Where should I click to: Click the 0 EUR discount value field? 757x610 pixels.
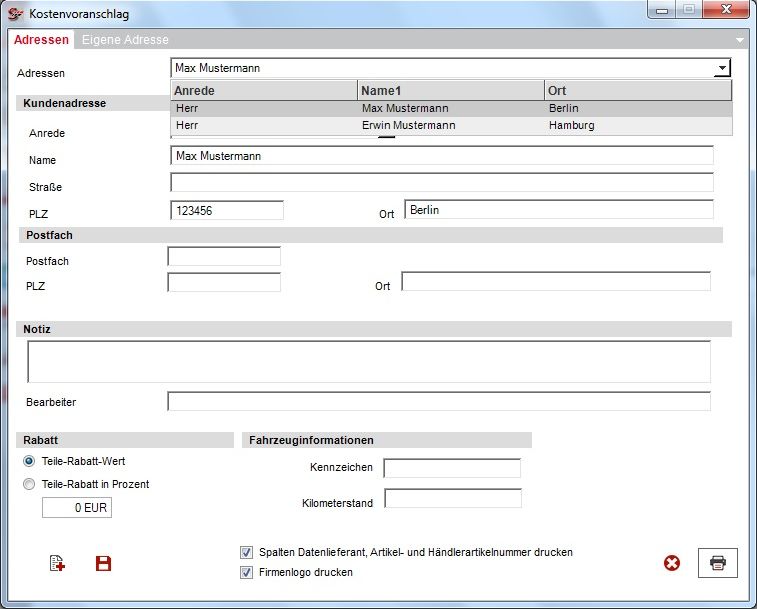tap(77, 508)
